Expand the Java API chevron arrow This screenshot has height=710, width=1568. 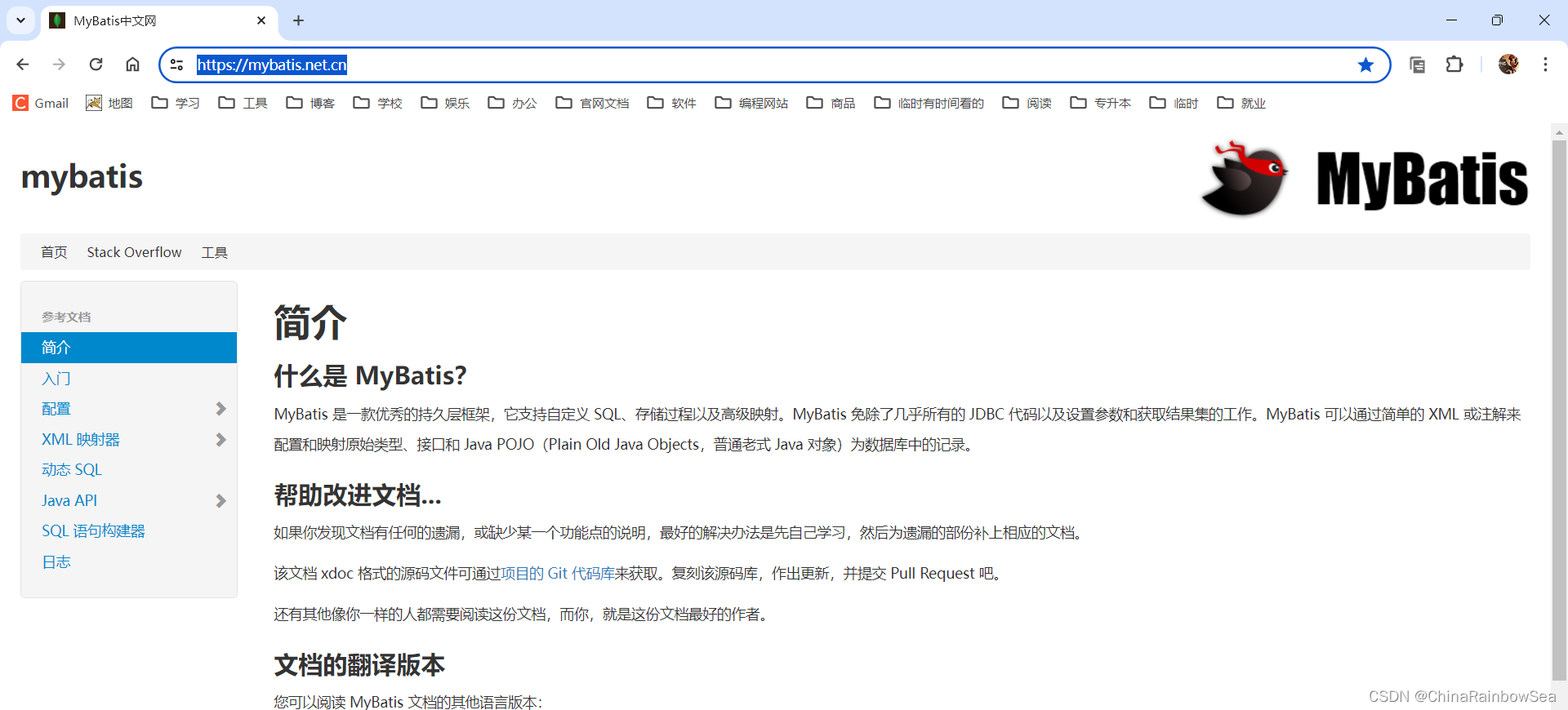[220, 501]
